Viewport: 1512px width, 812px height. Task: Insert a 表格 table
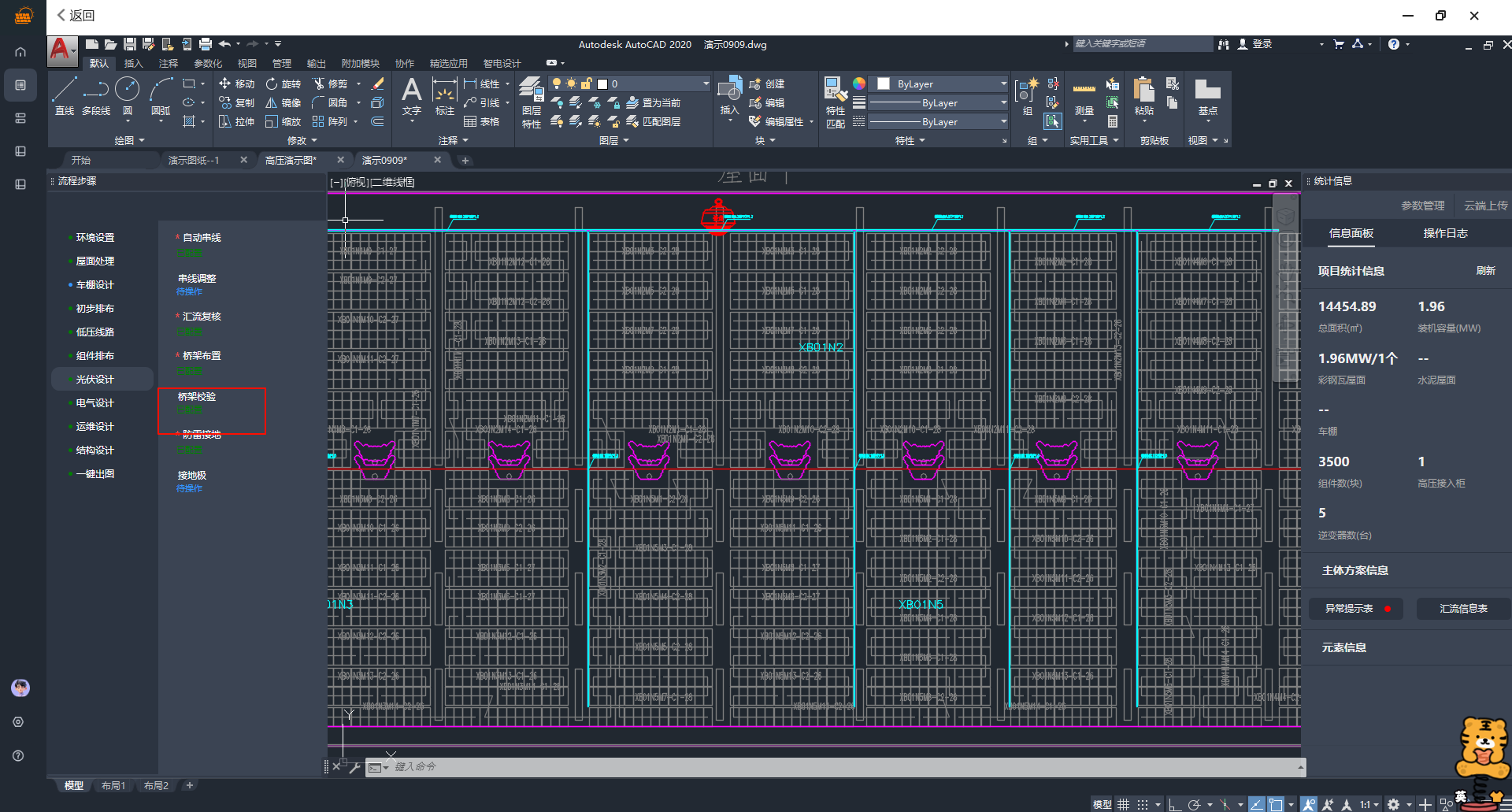click(482, 122)
